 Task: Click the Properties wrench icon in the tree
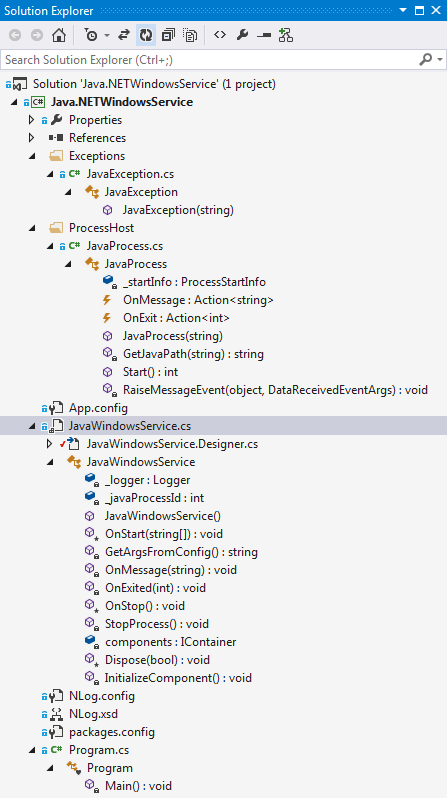coord(57,120)
